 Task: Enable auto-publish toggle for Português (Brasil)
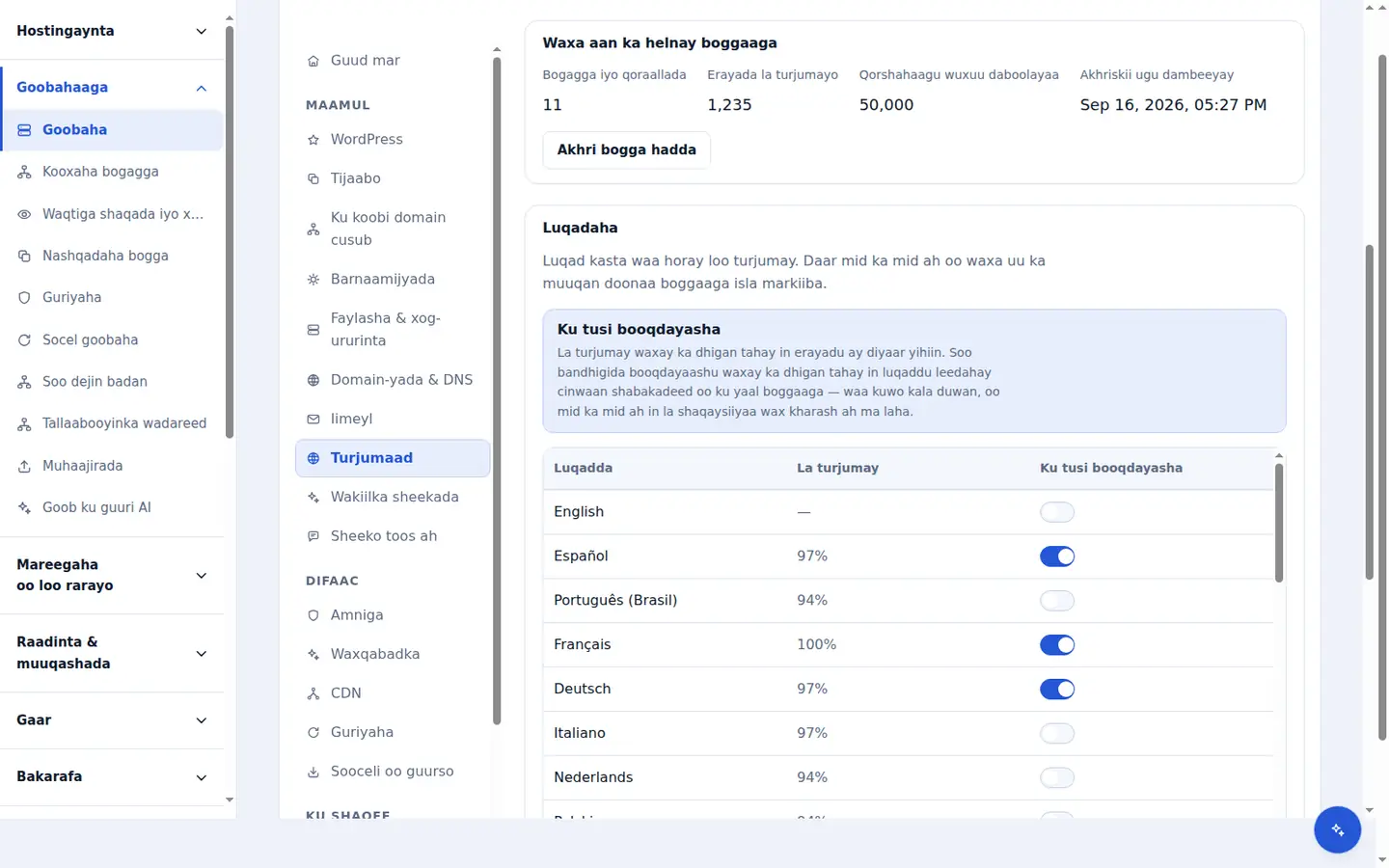click(x=1057, y=601)
